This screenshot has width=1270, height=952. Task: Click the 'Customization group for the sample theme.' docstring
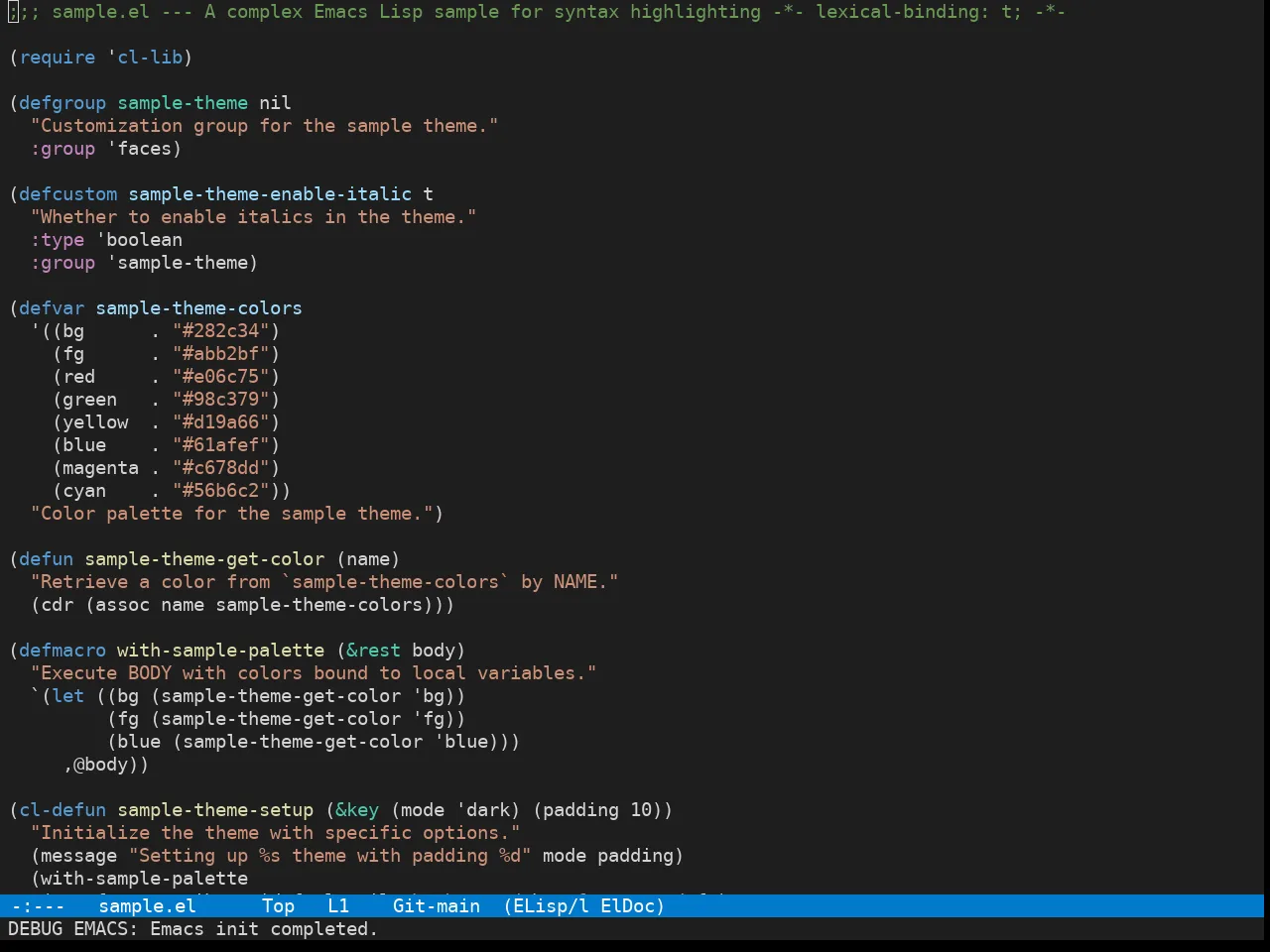click(x=265, y=126)
